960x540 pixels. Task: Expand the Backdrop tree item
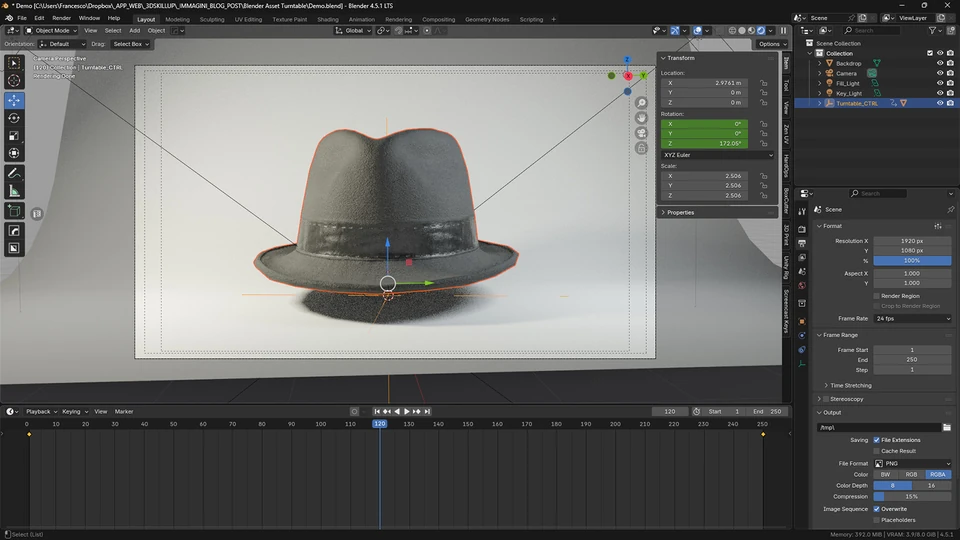pyautogui.click(x=820, y=63)
